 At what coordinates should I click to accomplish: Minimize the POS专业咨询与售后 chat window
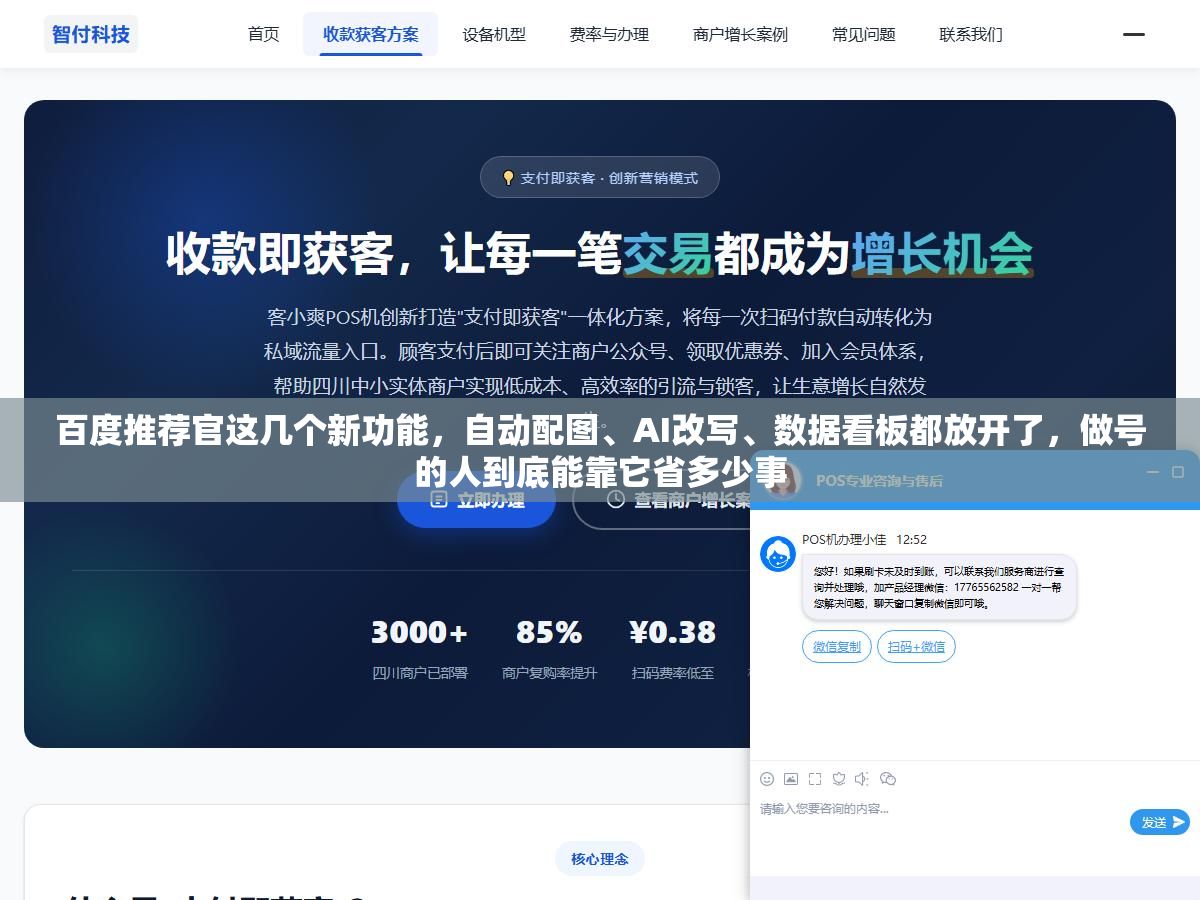coord(1153,472)
